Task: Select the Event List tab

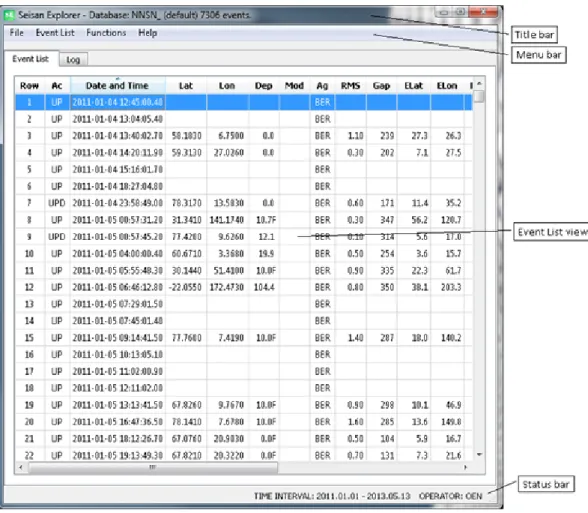Action: 31,59
